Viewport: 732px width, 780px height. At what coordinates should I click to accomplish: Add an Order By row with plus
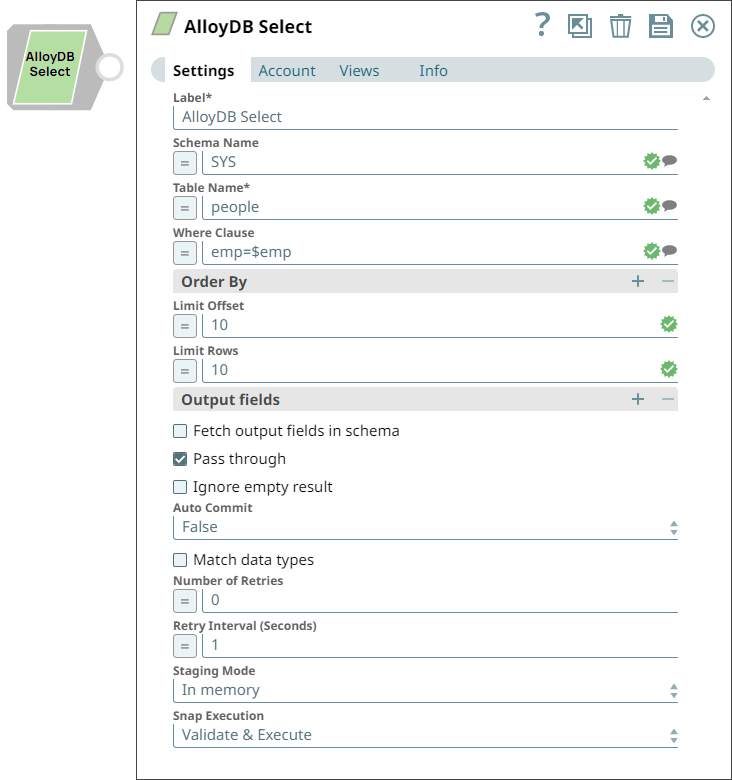click(638, 281)
